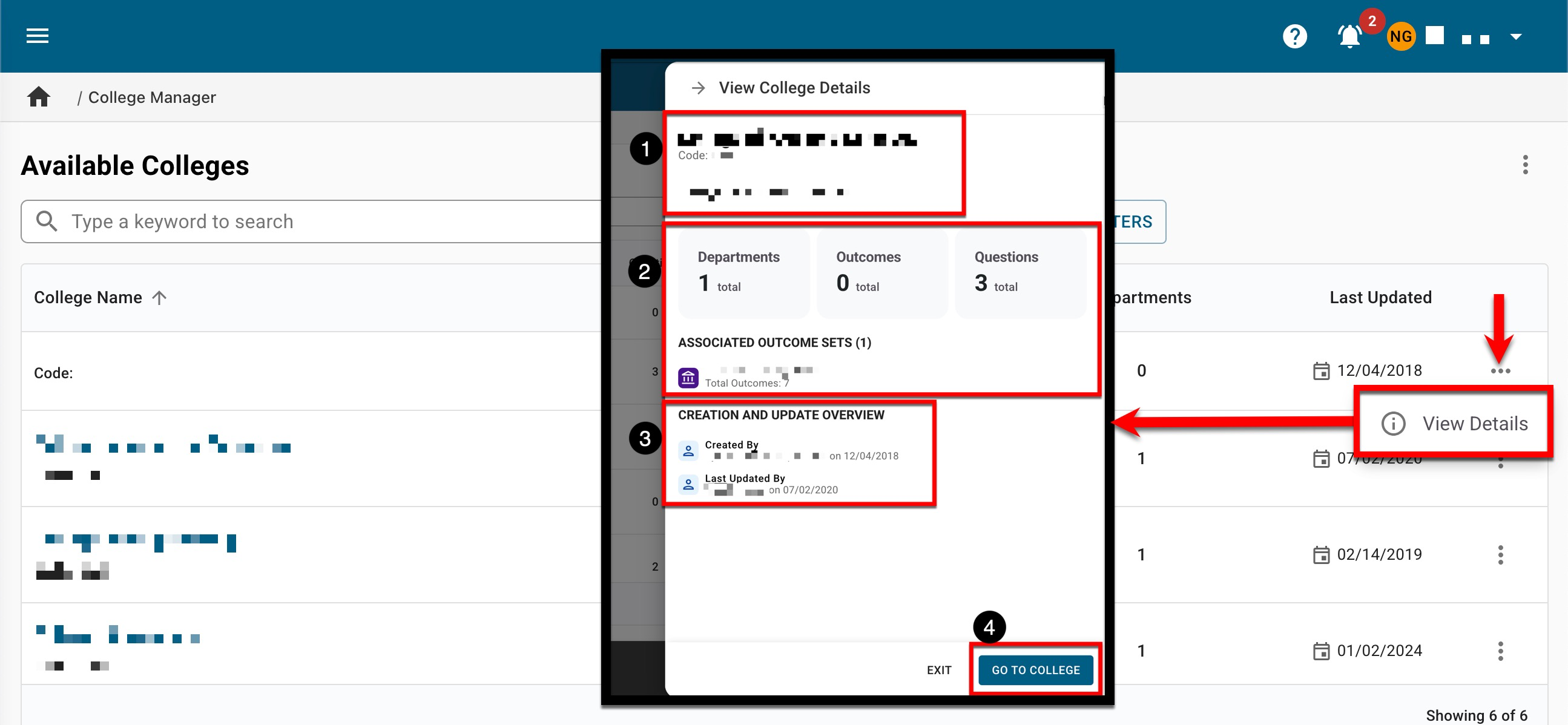Open the three-dot menu for the 12/04/2018 row
Screen dimensions: 1568x725
pyautogui.click(x=1500, y=371)
